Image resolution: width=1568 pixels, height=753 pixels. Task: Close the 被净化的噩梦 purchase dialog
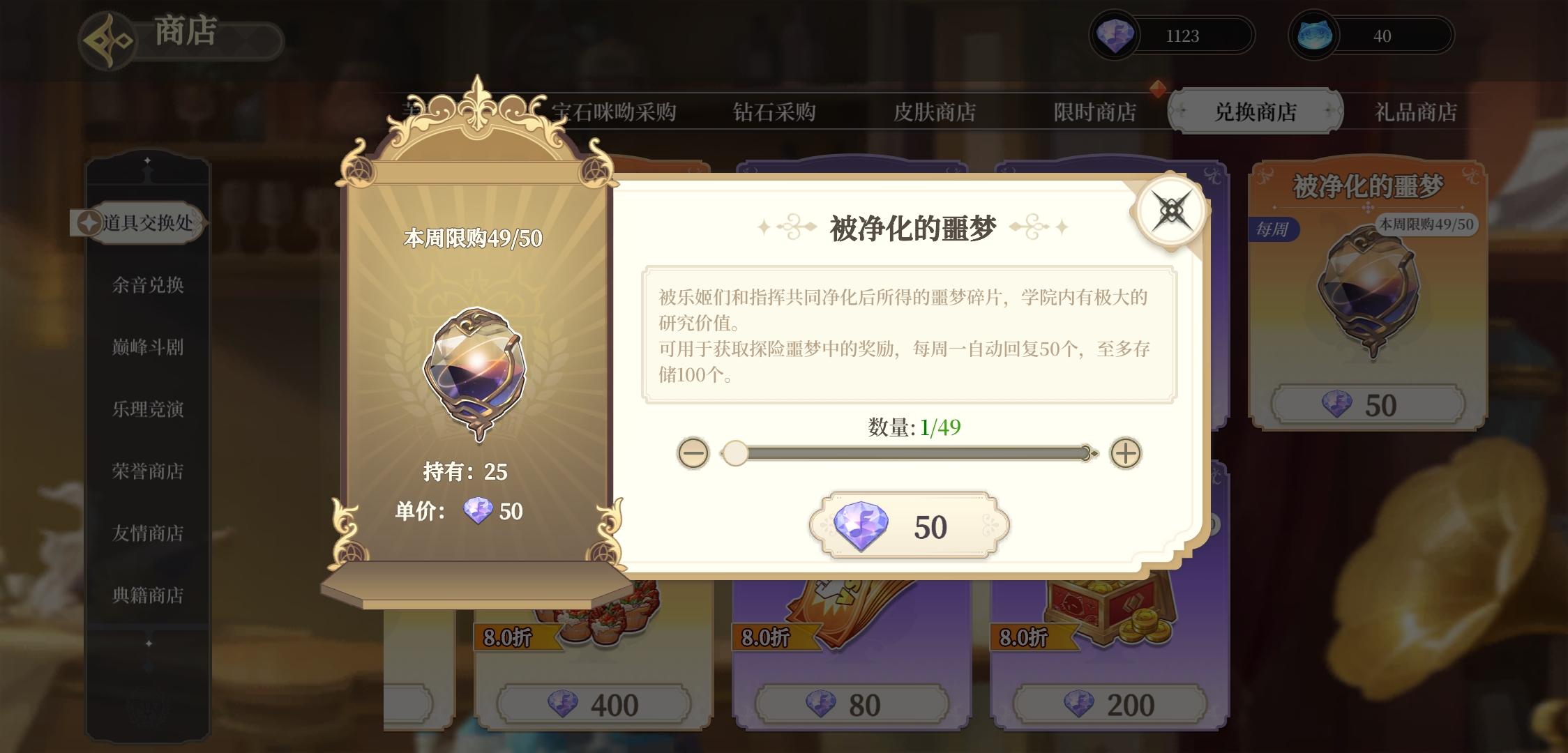1172,211
